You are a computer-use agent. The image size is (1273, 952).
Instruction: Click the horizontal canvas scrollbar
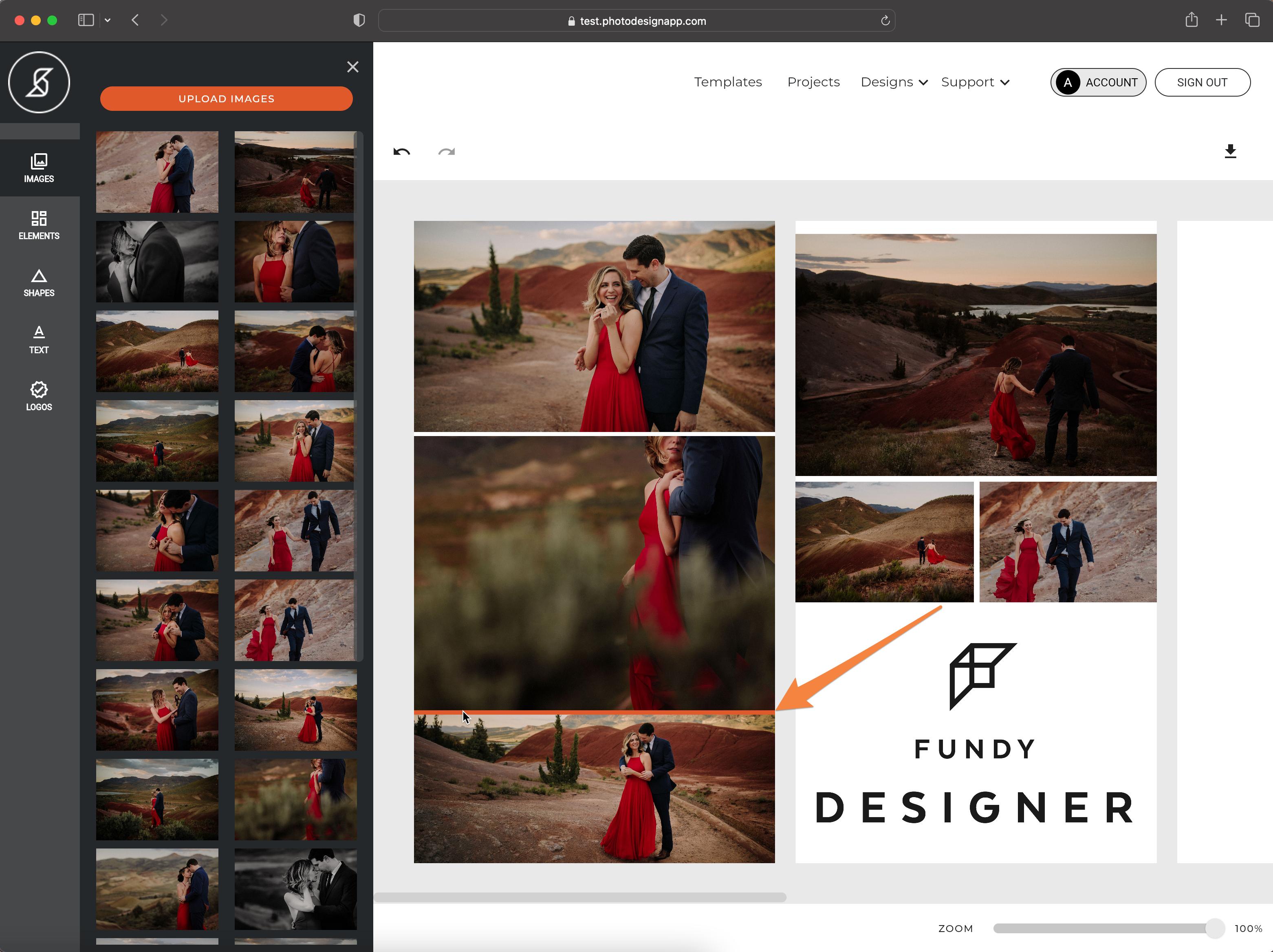click(580, 897)
